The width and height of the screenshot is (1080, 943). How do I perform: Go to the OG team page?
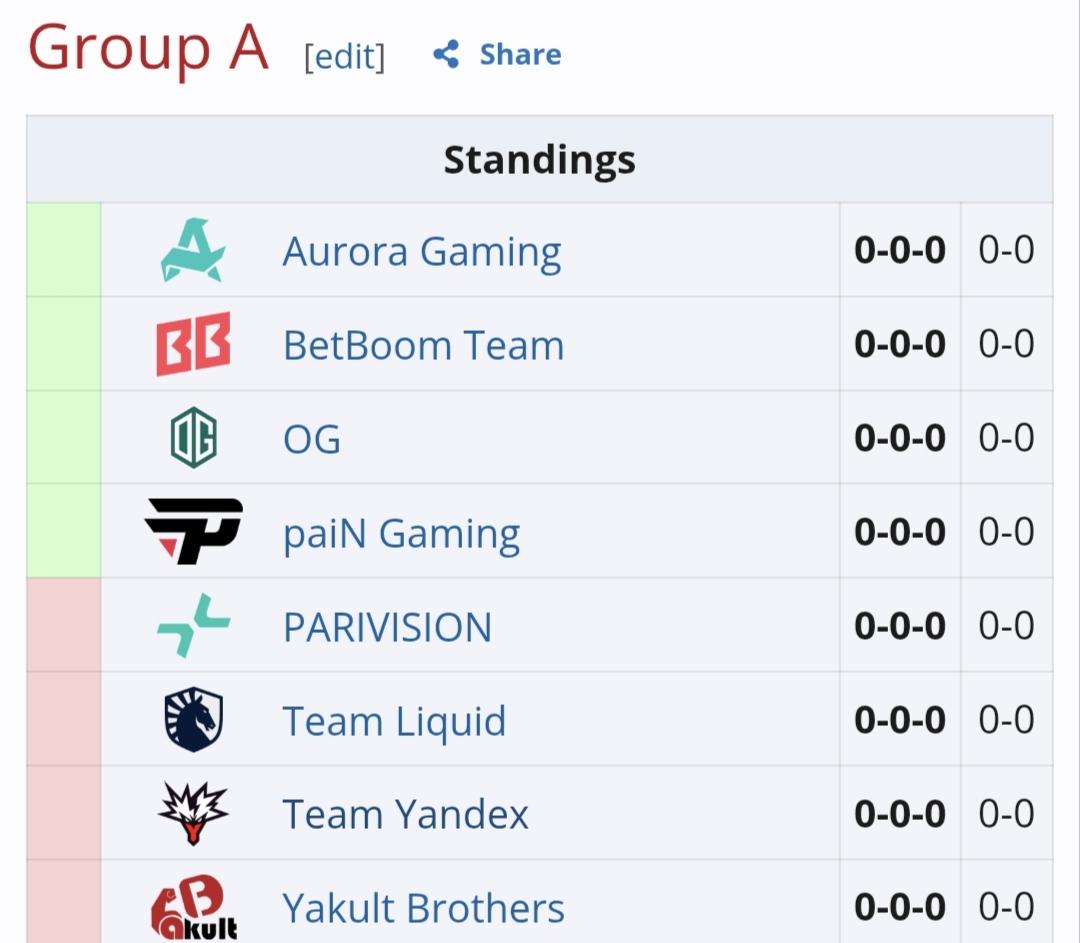pyautogui.click(x=311, y=439)
